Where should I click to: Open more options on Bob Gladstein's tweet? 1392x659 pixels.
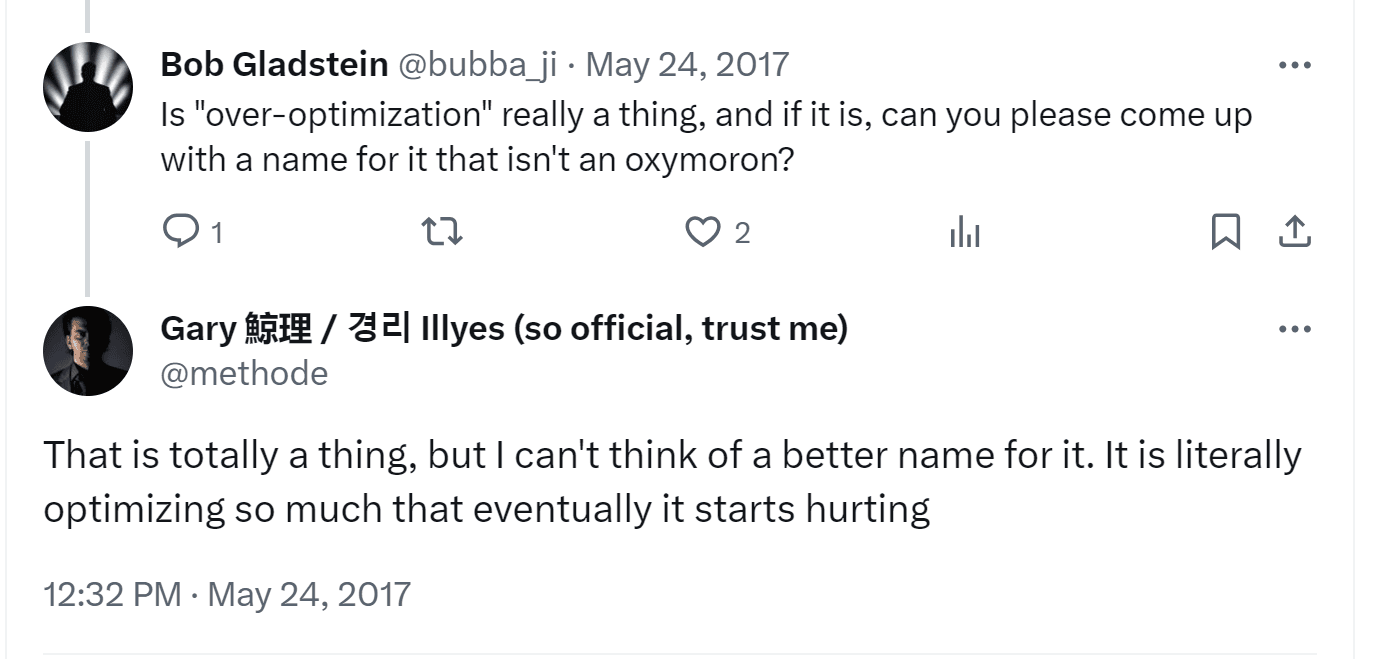pos(1295,65)
